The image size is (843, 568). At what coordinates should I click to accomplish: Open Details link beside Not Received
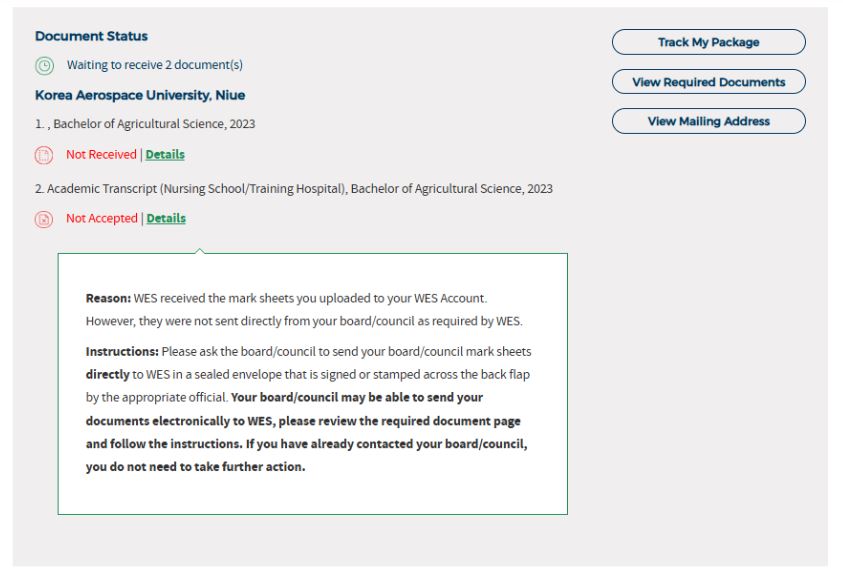(165, 154)
